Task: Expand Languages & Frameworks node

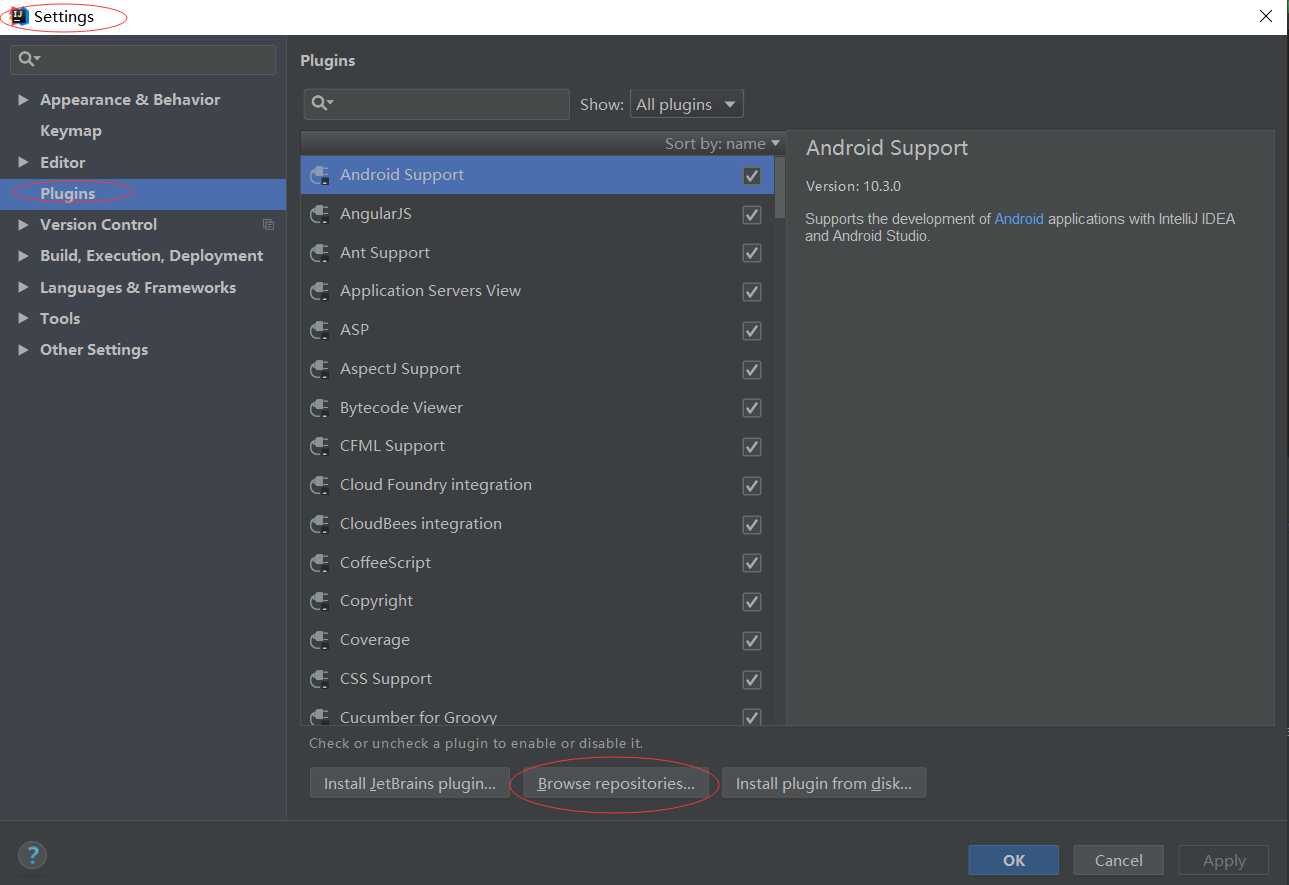Action: [x=23, y=288]
